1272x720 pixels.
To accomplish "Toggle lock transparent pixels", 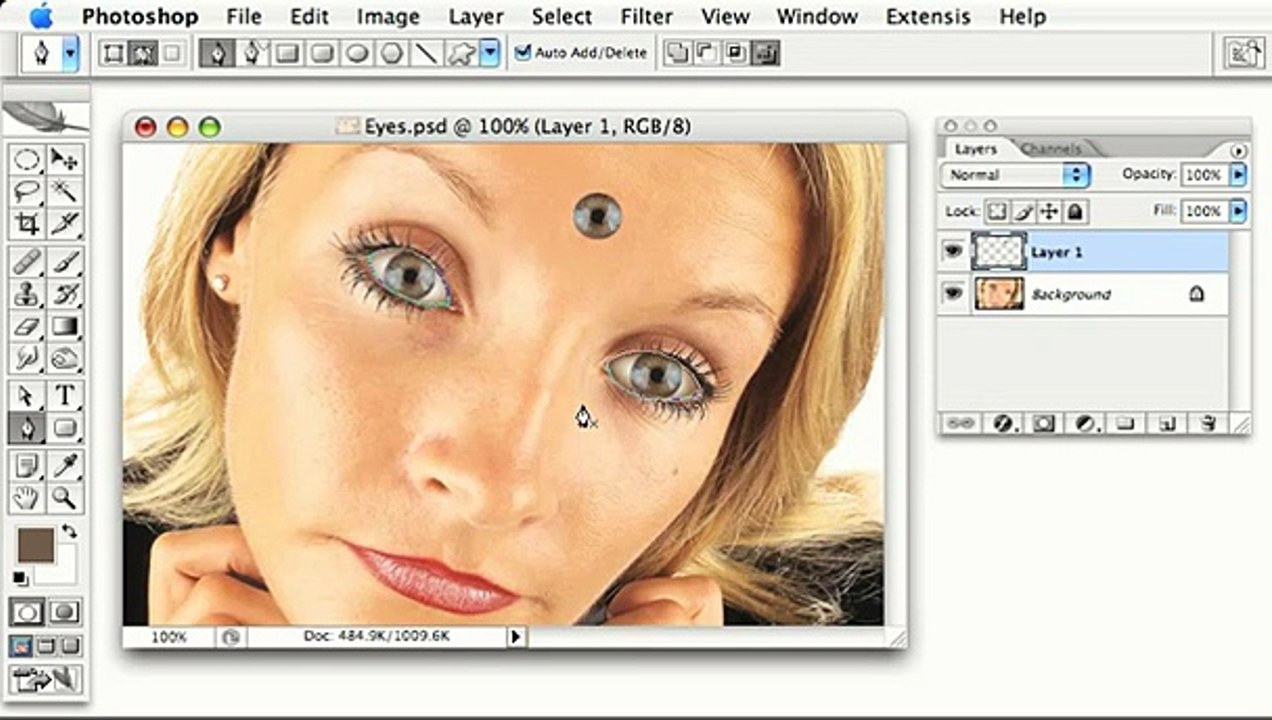I will click(x=997, y=211).
